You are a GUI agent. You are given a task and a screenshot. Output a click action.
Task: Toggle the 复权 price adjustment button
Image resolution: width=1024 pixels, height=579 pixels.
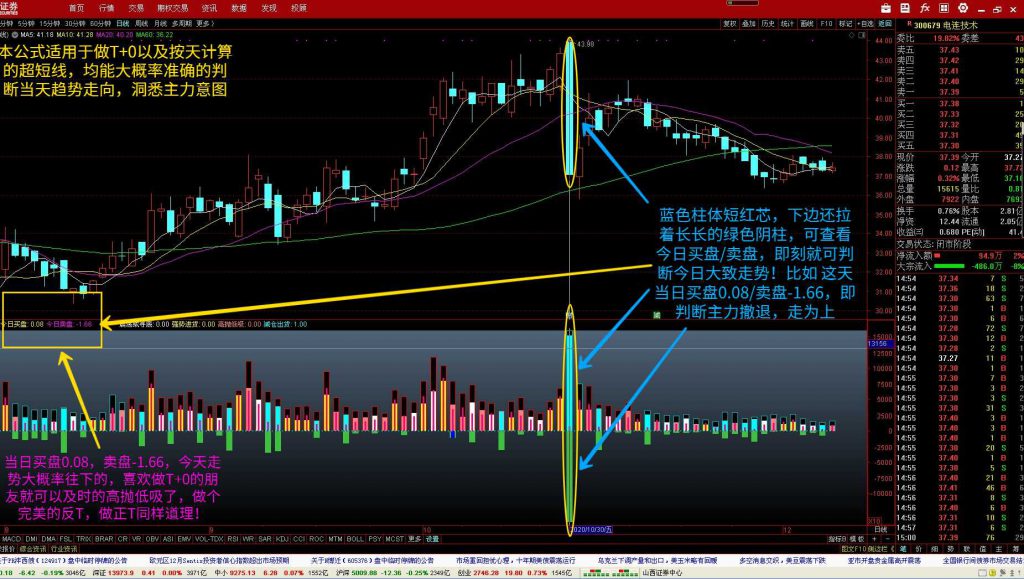click(x=729, y=22)
